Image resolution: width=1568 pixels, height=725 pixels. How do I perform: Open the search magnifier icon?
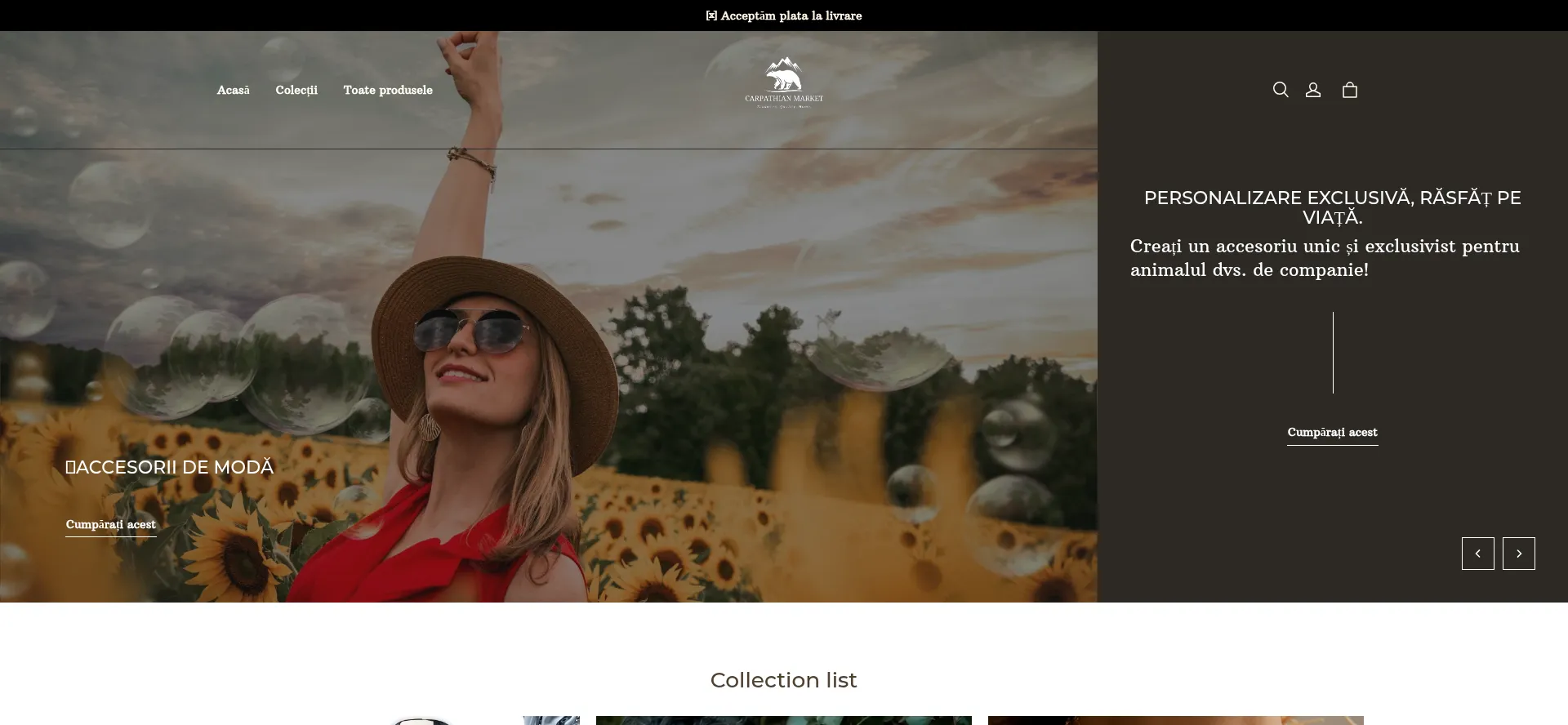tap(1281, 90)
